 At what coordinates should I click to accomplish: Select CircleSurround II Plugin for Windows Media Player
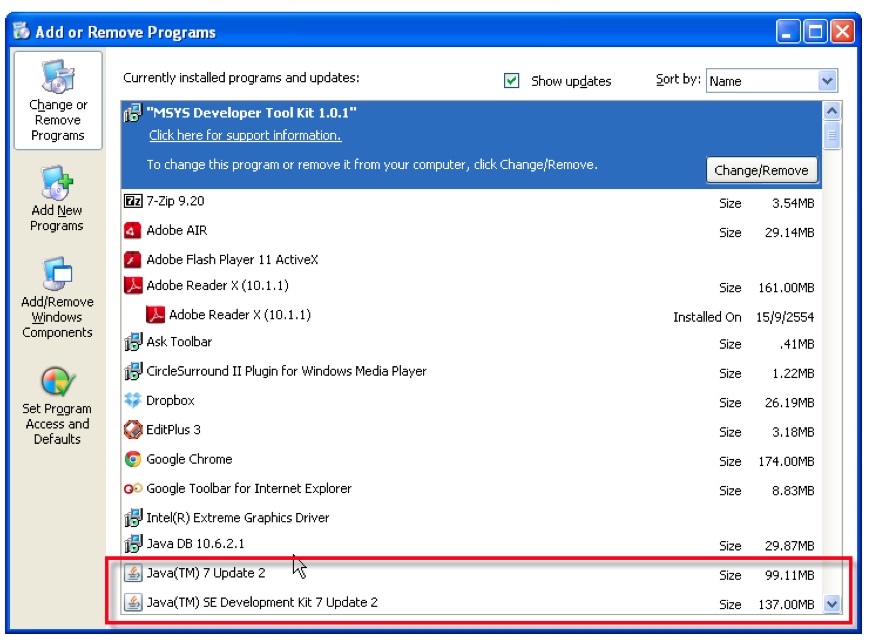471,371
